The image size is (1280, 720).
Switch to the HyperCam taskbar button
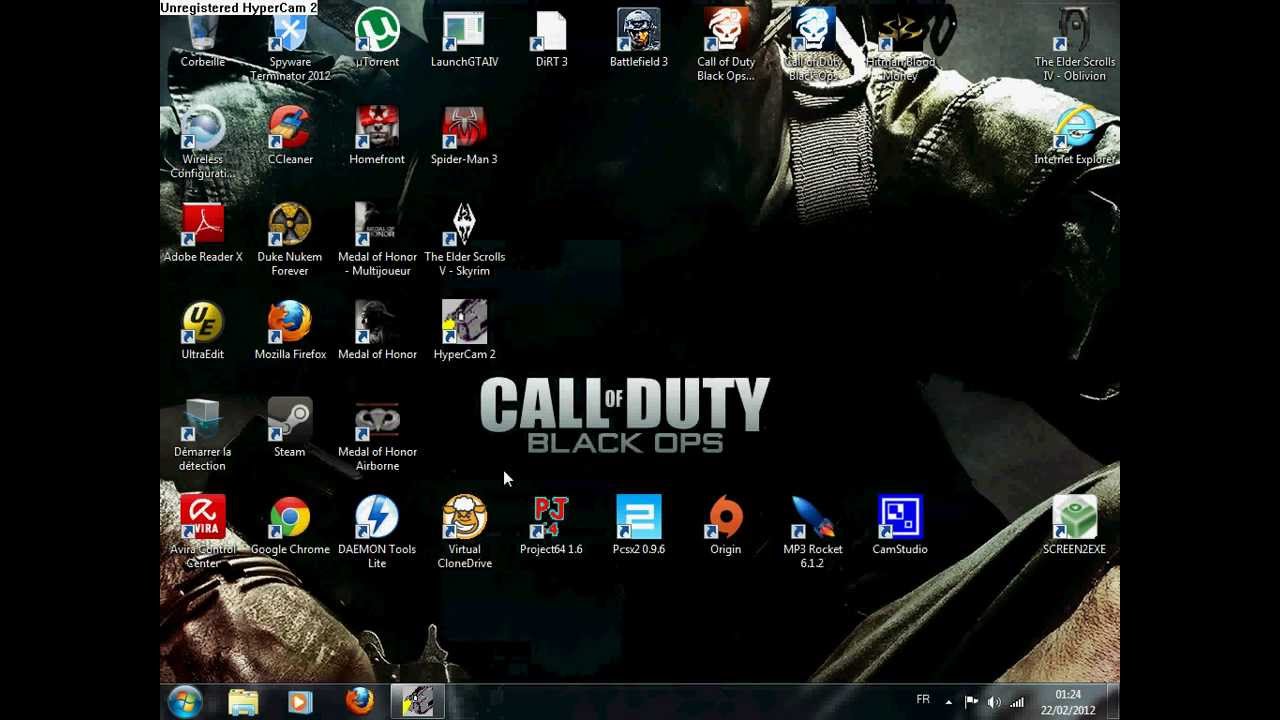coord(418,702)
